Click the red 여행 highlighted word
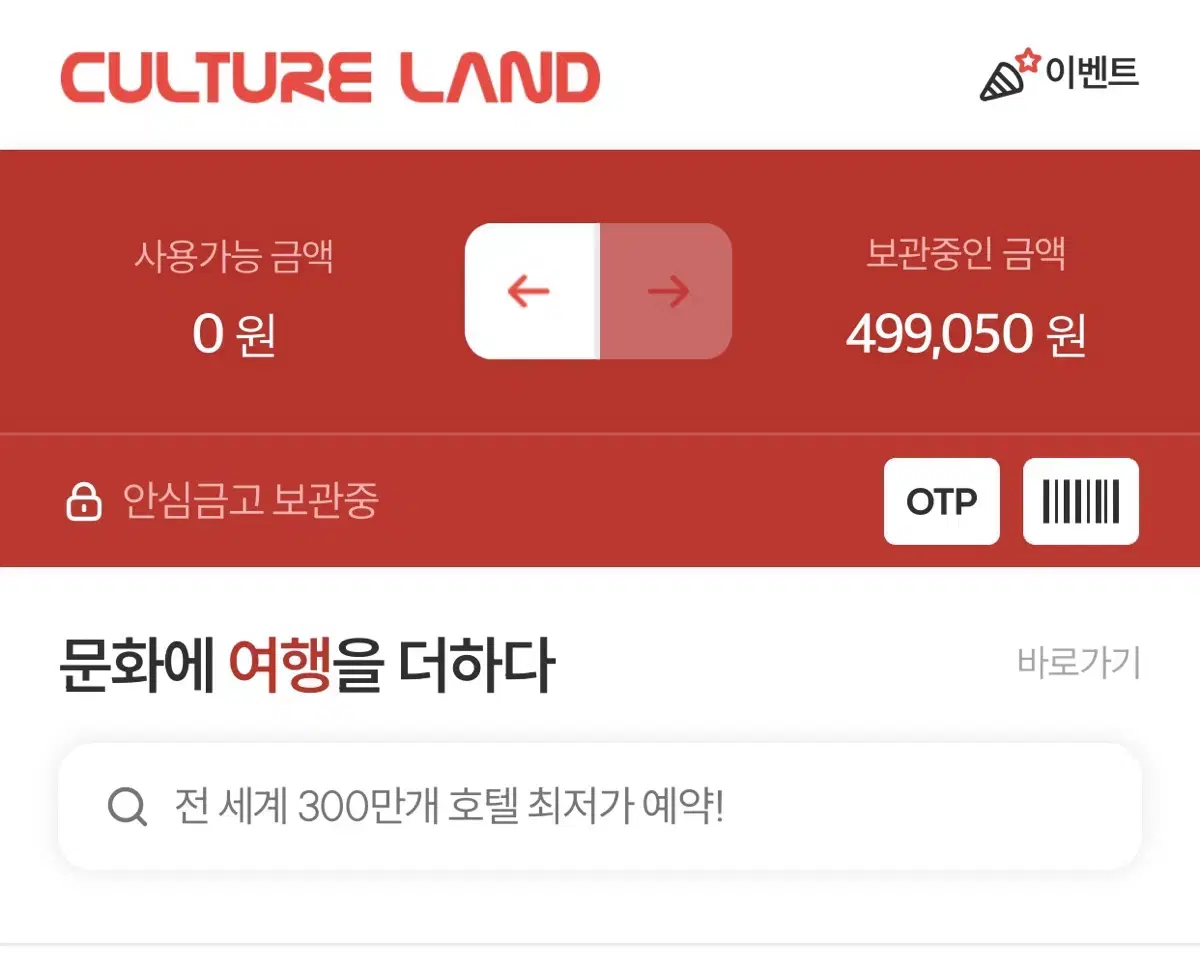This screenshot has width=1200, height=969. click(280, 664)
